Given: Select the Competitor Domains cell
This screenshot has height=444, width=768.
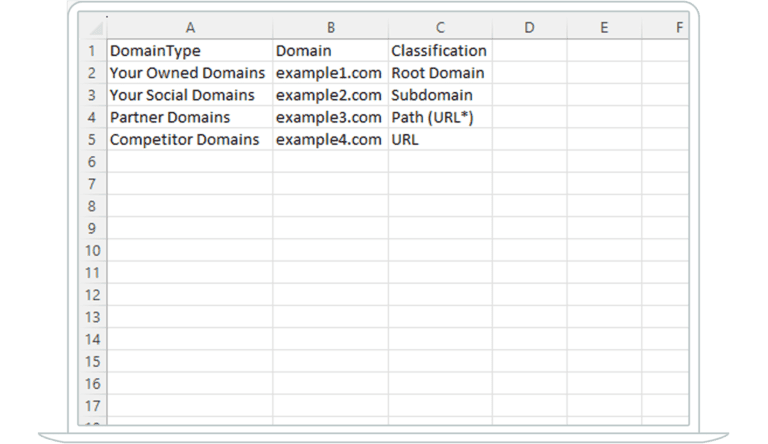Looking at the screenshot, I should point(190,140).
